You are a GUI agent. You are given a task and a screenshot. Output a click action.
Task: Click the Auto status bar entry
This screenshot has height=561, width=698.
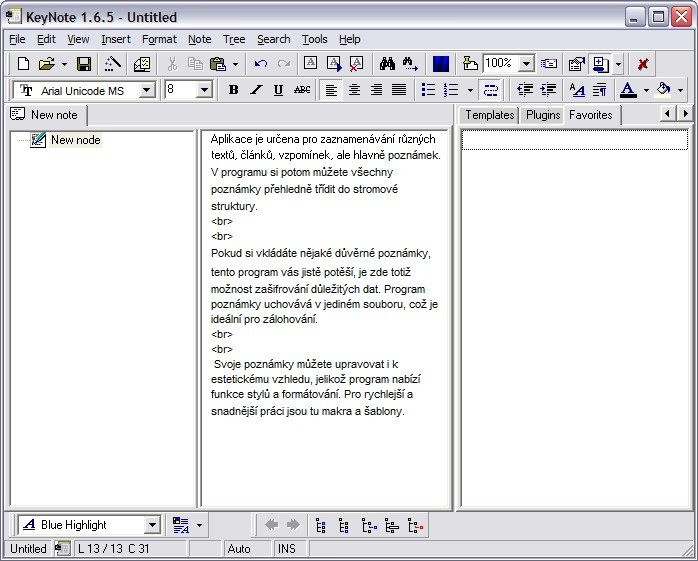pos(239,549)
